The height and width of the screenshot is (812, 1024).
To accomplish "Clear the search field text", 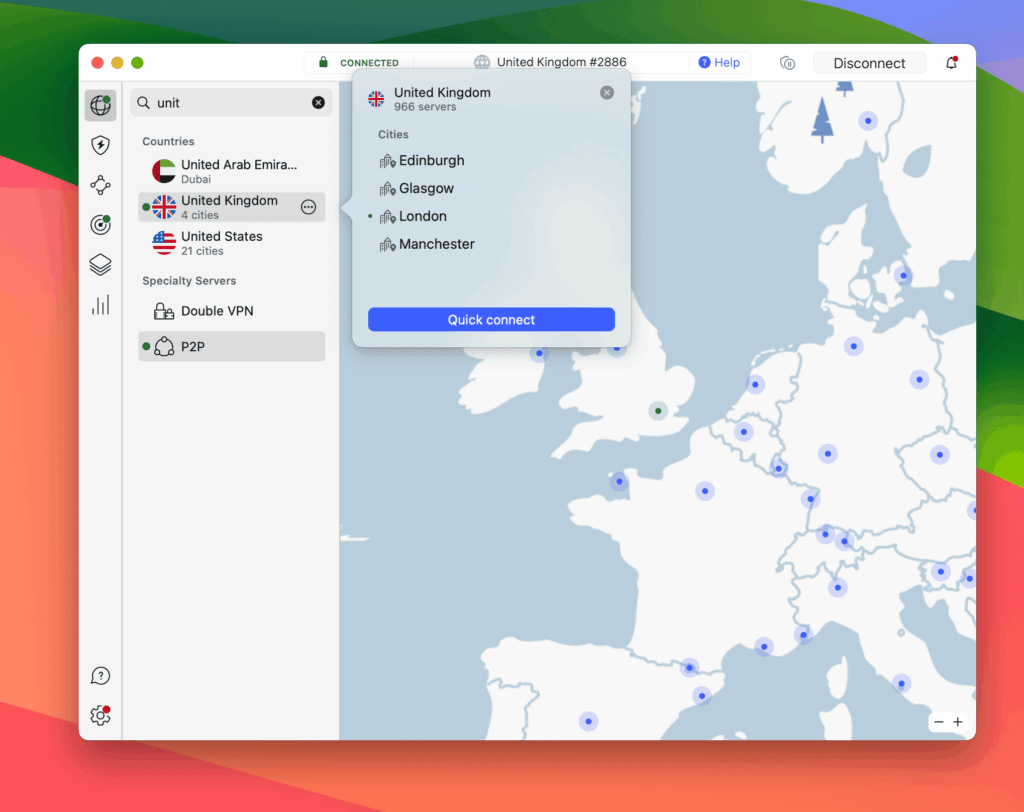I will [x=318, y=103].
